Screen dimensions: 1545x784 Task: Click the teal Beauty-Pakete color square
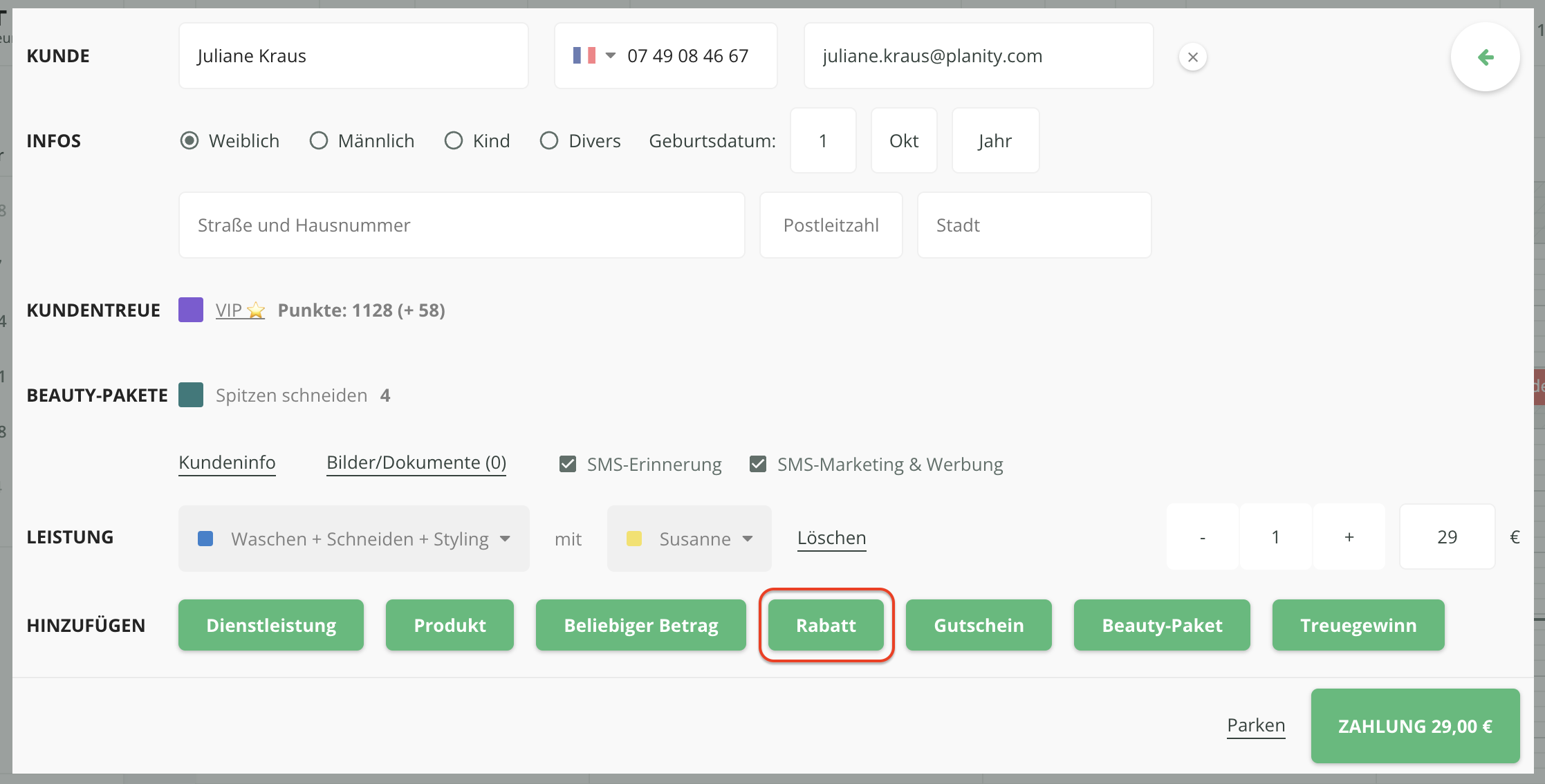[x=191, y=395]
